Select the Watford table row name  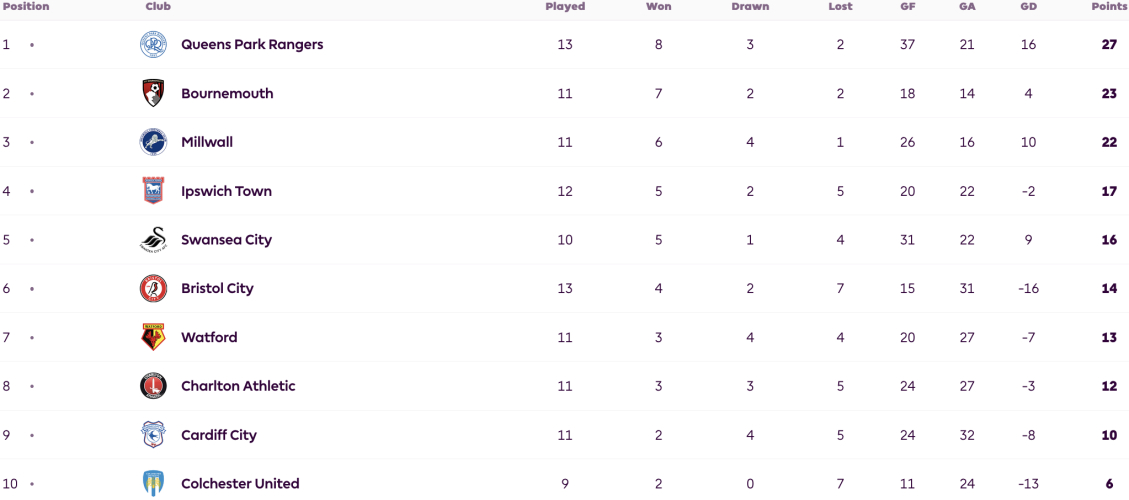209,337
